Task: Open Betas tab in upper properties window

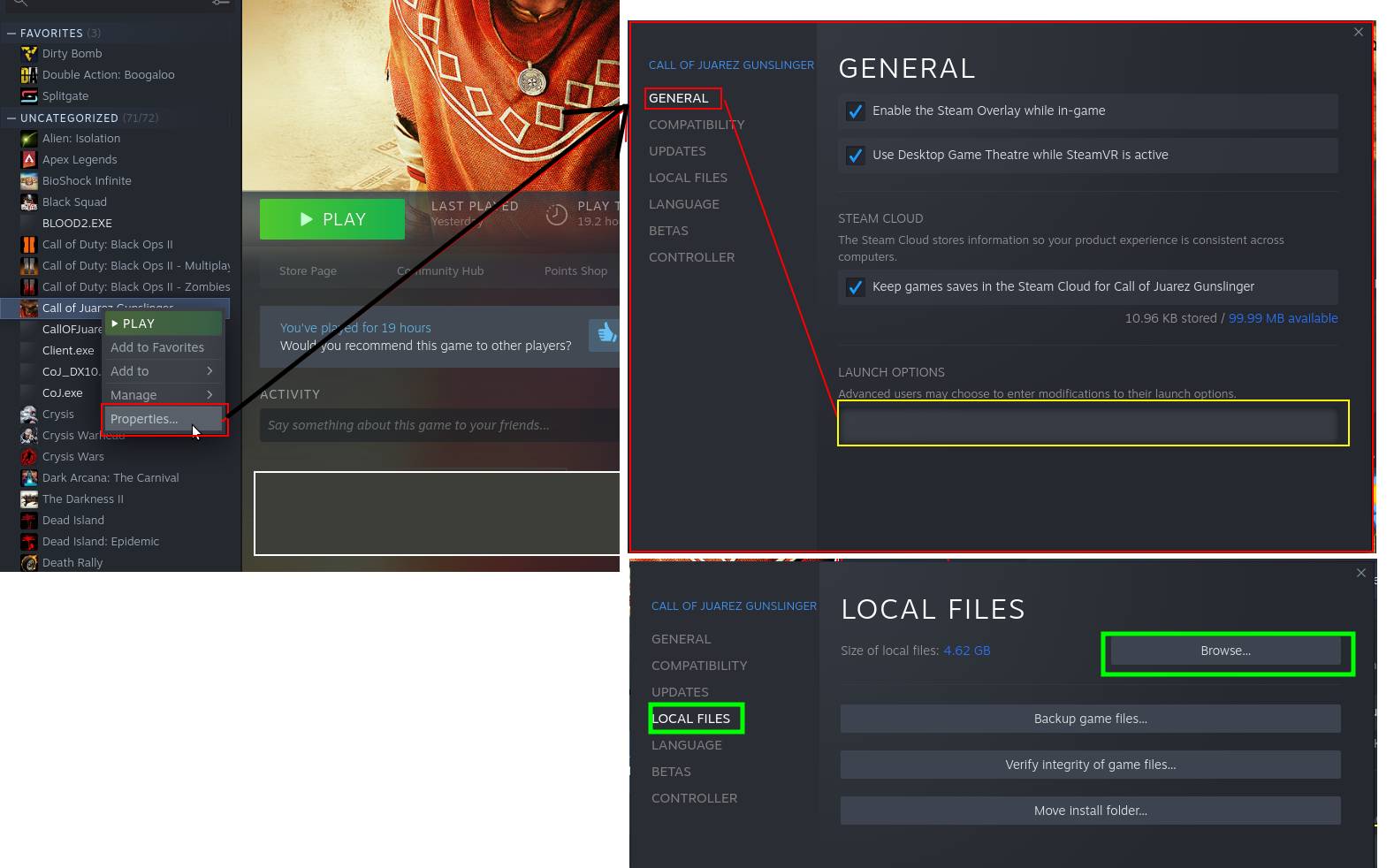Action: coord(668,231)
